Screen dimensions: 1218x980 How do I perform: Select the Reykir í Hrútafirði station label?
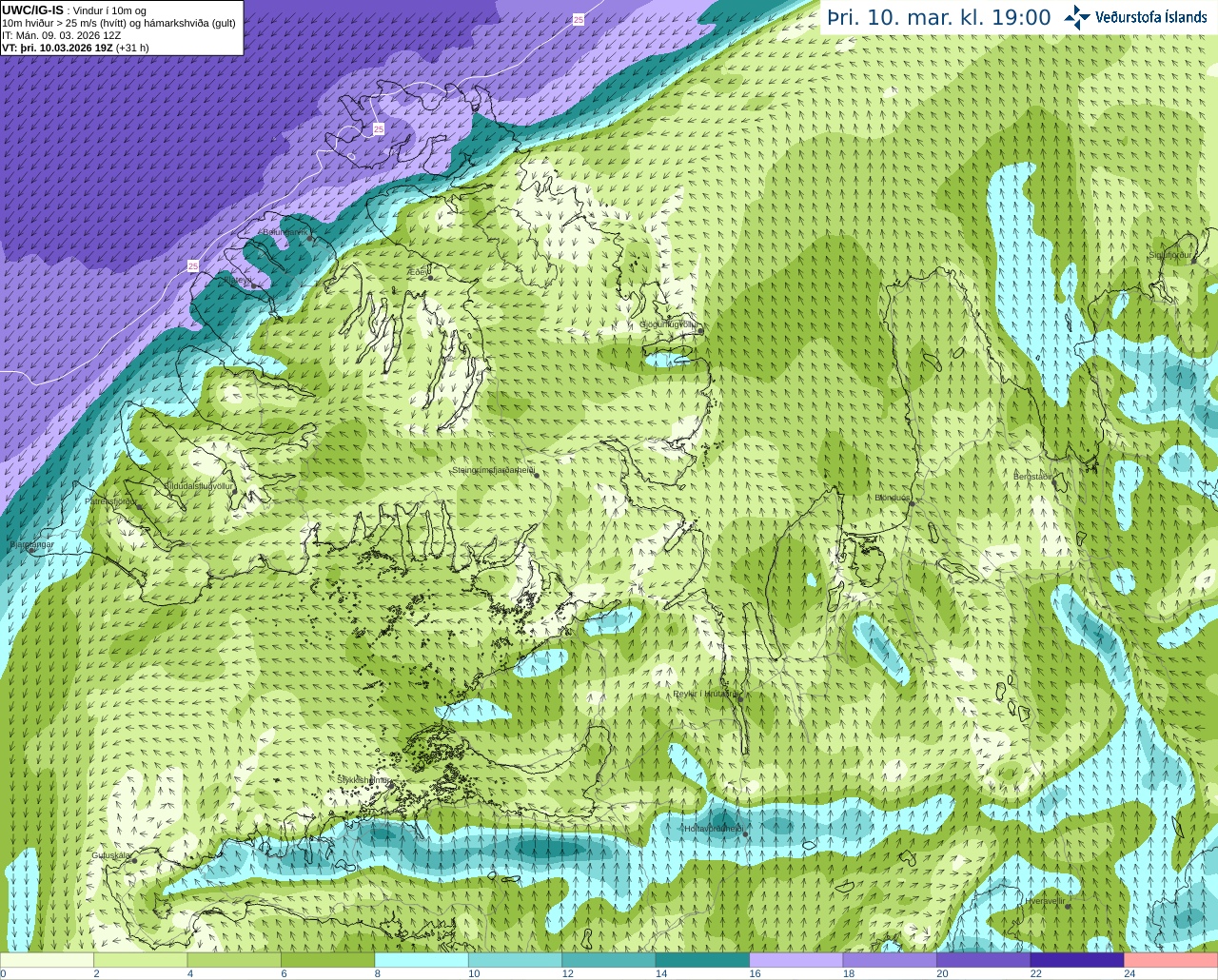click(x=706, y=694)
